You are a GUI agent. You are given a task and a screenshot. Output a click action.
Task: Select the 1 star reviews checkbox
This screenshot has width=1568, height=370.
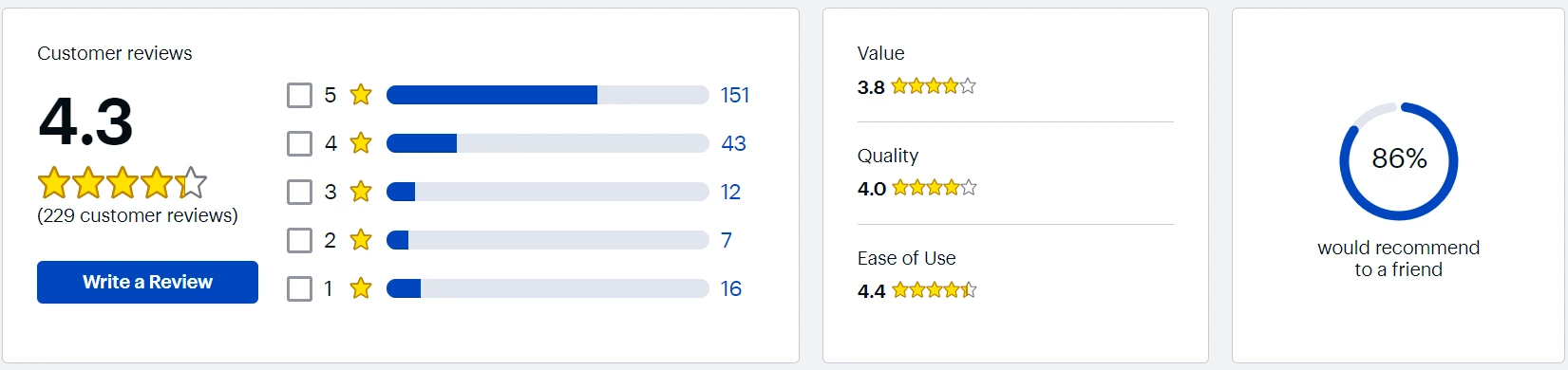(299, 288)
